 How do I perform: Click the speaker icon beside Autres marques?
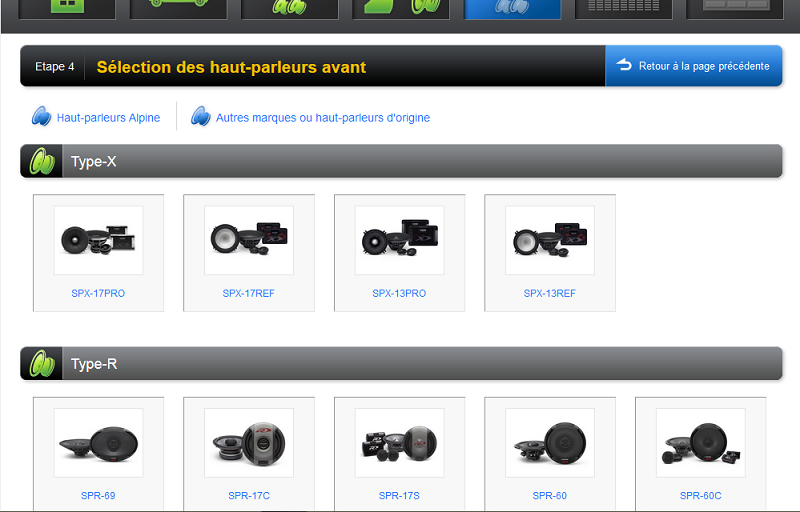pyautogui.click(x=201, y=117)
